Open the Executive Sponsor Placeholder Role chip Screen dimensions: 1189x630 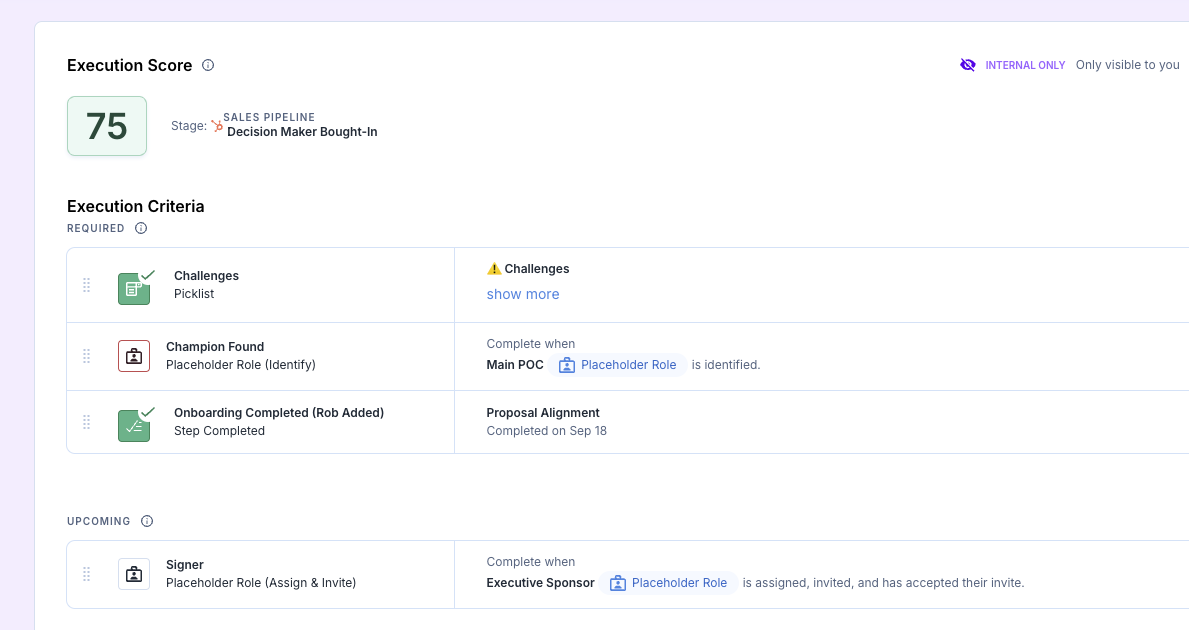pos(668,583)
